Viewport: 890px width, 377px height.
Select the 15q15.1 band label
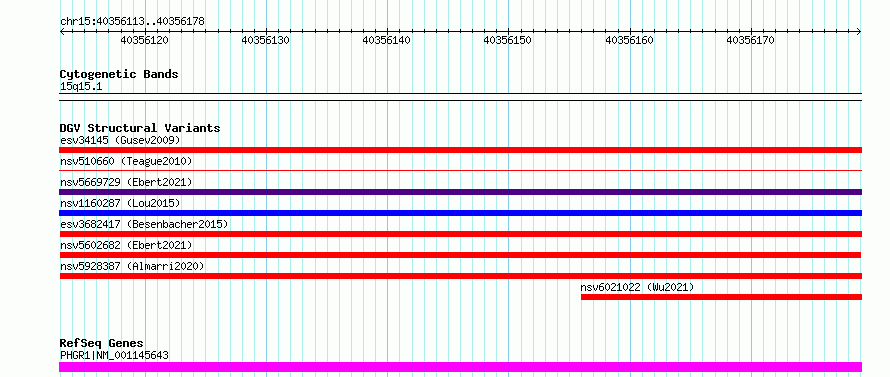click(x=81, y=86)
